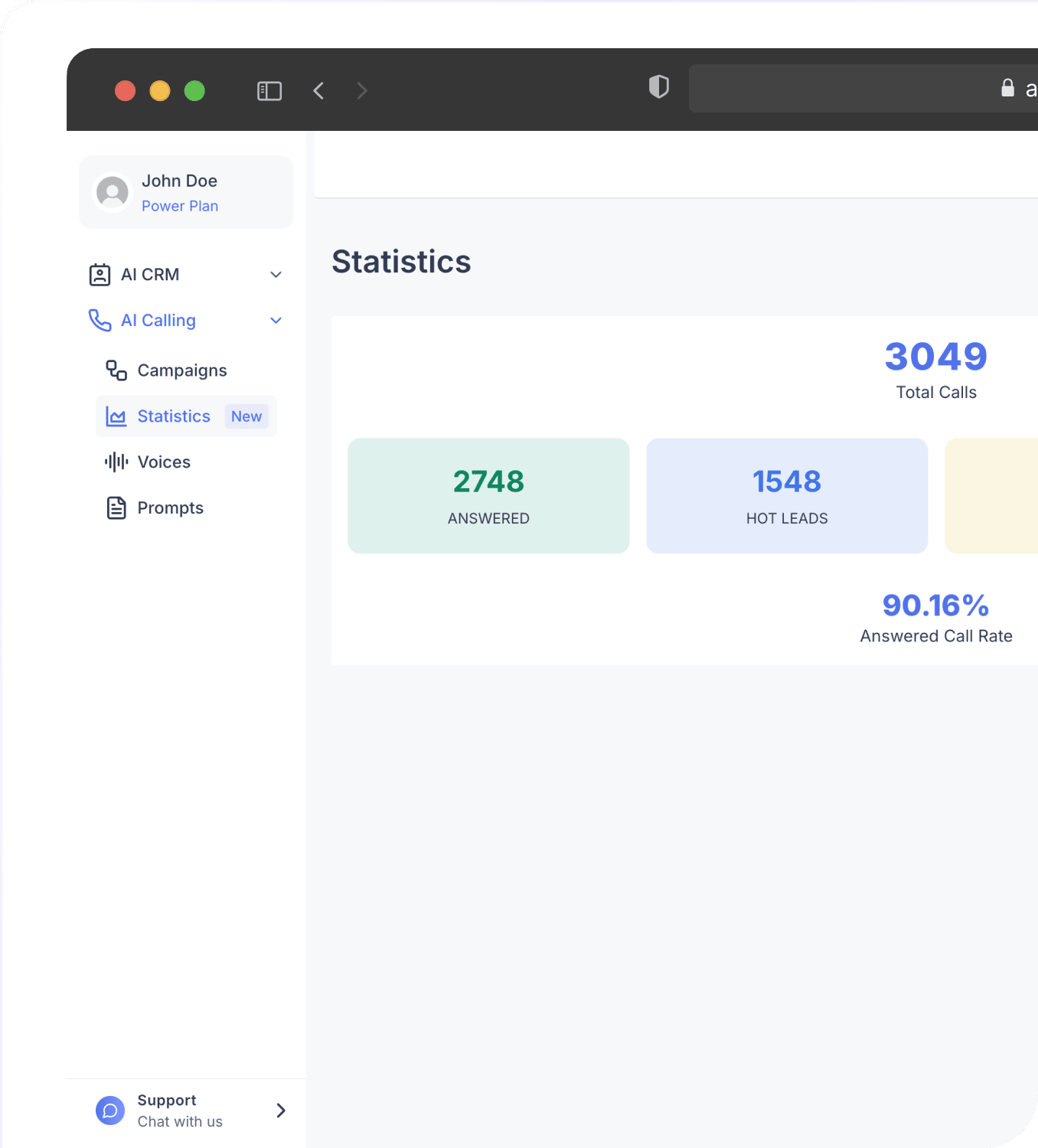Viewport: 1038px width, 1148px height.
Task: Switch to the Statistics page
Action: 174,416
